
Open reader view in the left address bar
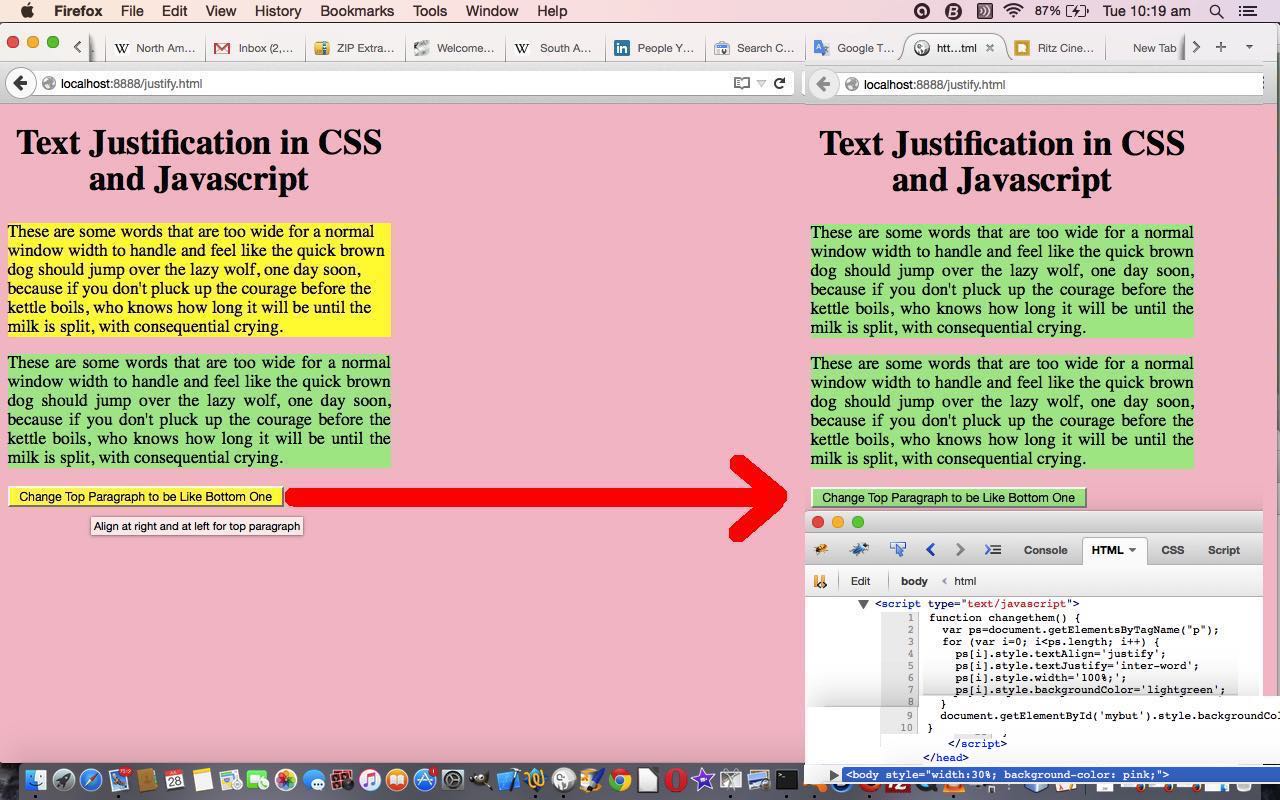[742, 83]
